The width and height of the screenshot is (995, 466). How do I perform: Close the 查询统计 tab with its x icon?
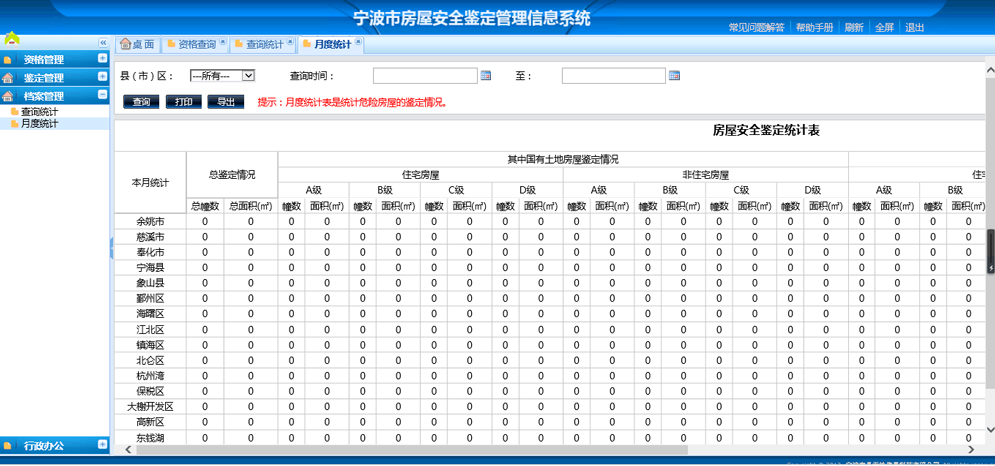291,43
